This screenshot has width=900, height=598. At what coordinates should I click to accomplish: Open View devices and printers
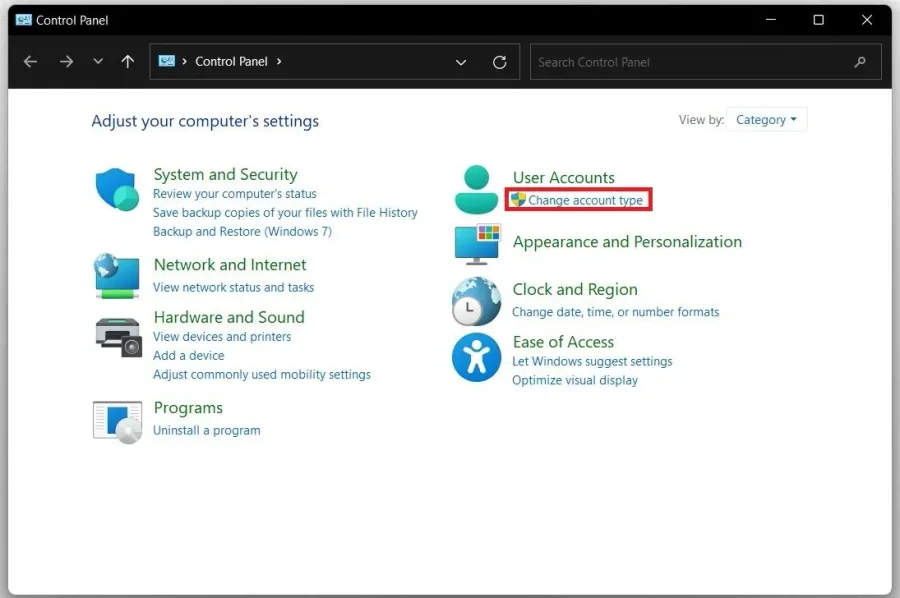click(222, 336)
